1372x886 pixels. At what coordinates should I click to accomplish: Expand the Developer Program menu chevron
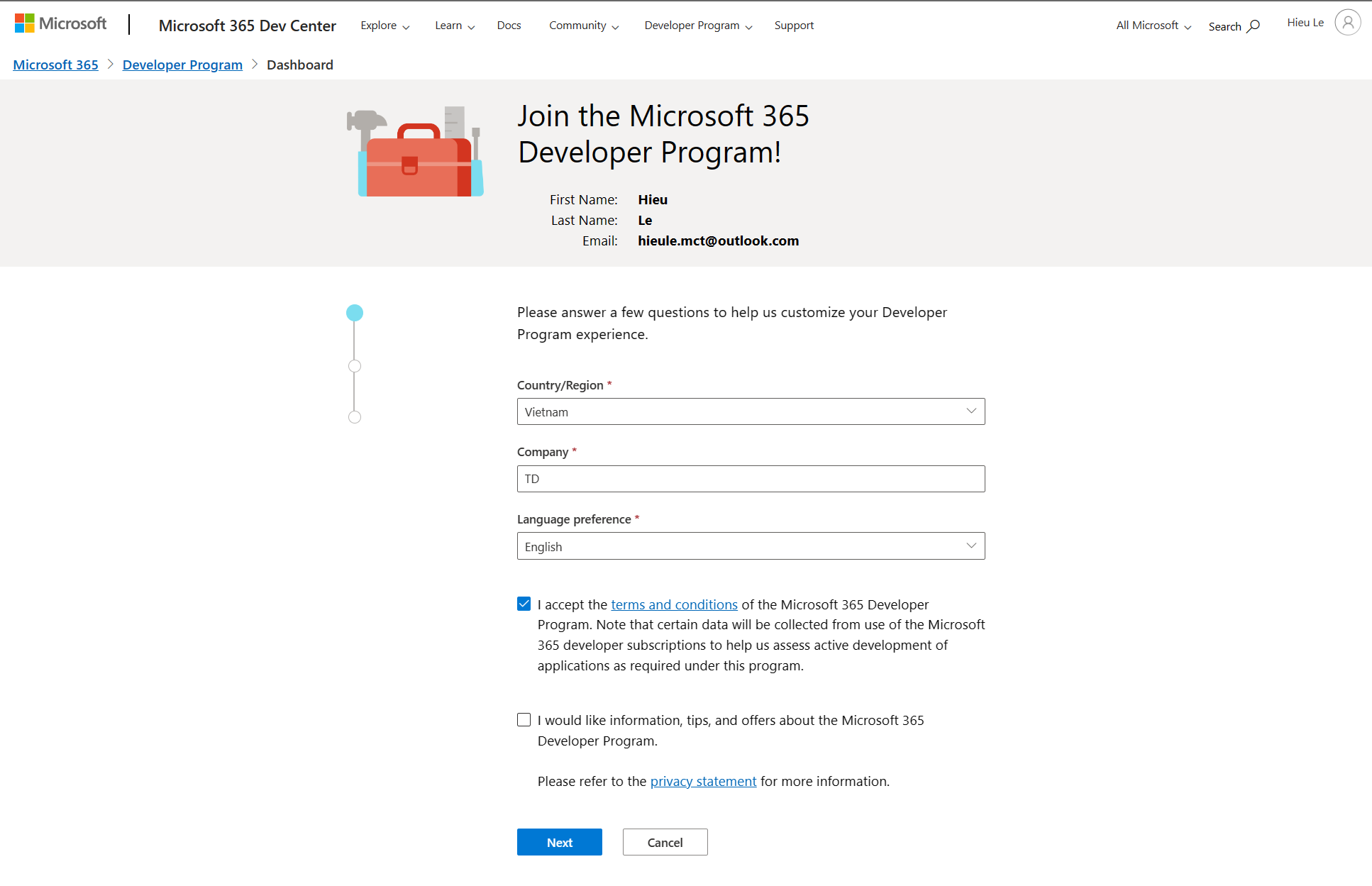pyautogui.click(x=750, y=26)
